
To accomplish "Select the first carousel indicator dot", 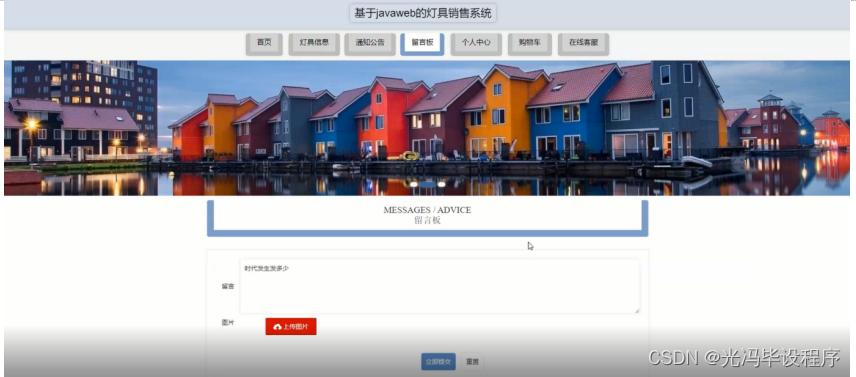I will tap(414, 184).
